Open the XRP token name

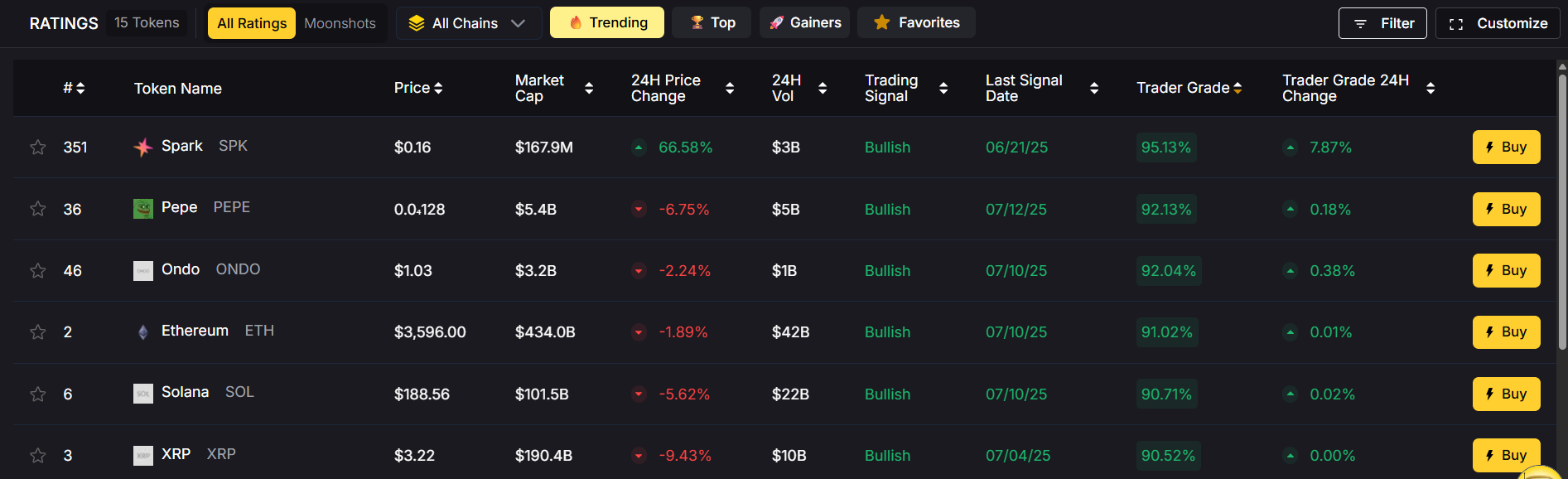point(199,454)
